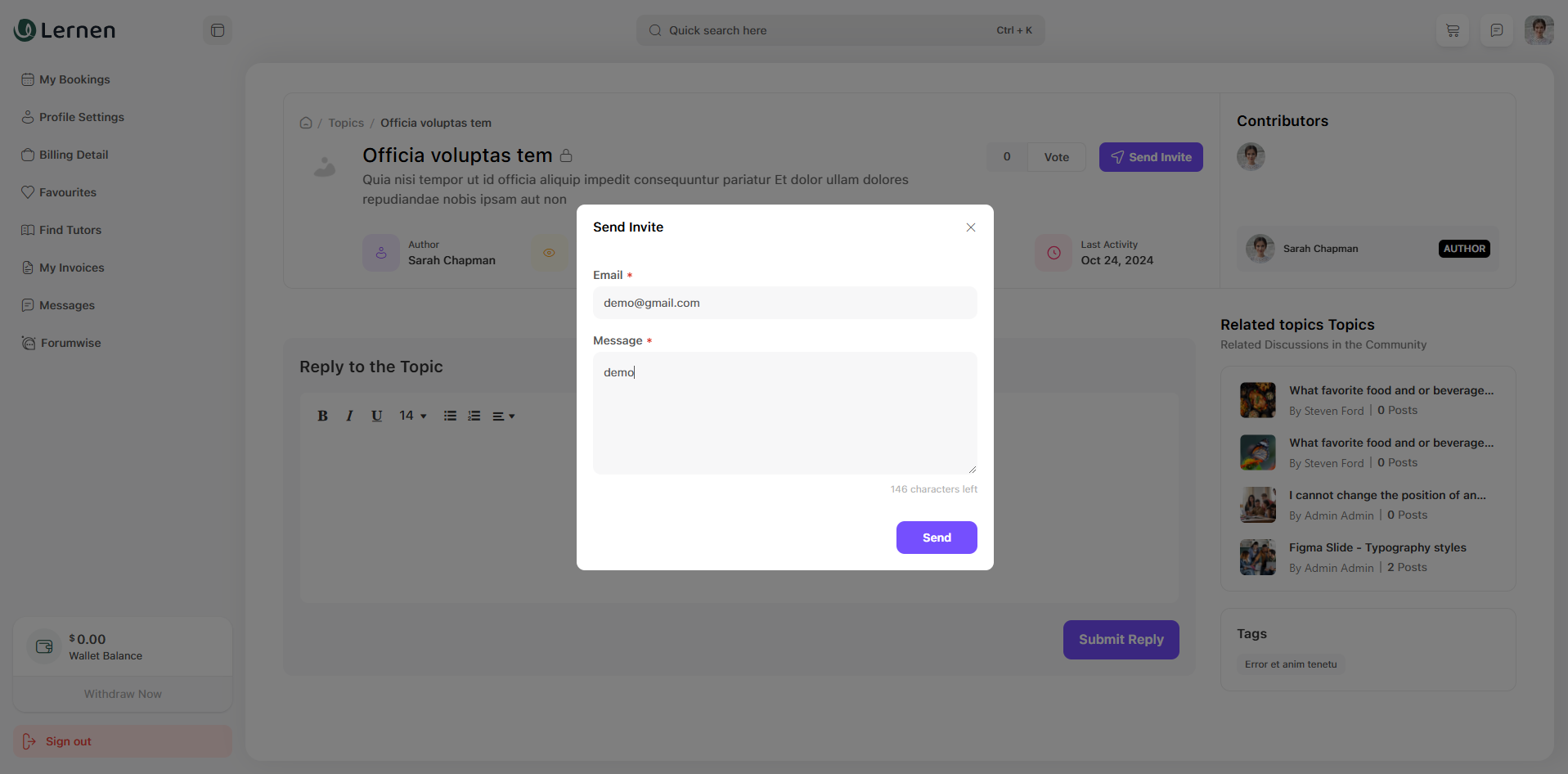Open Find Tutors from sidebar

click(70, 230)
